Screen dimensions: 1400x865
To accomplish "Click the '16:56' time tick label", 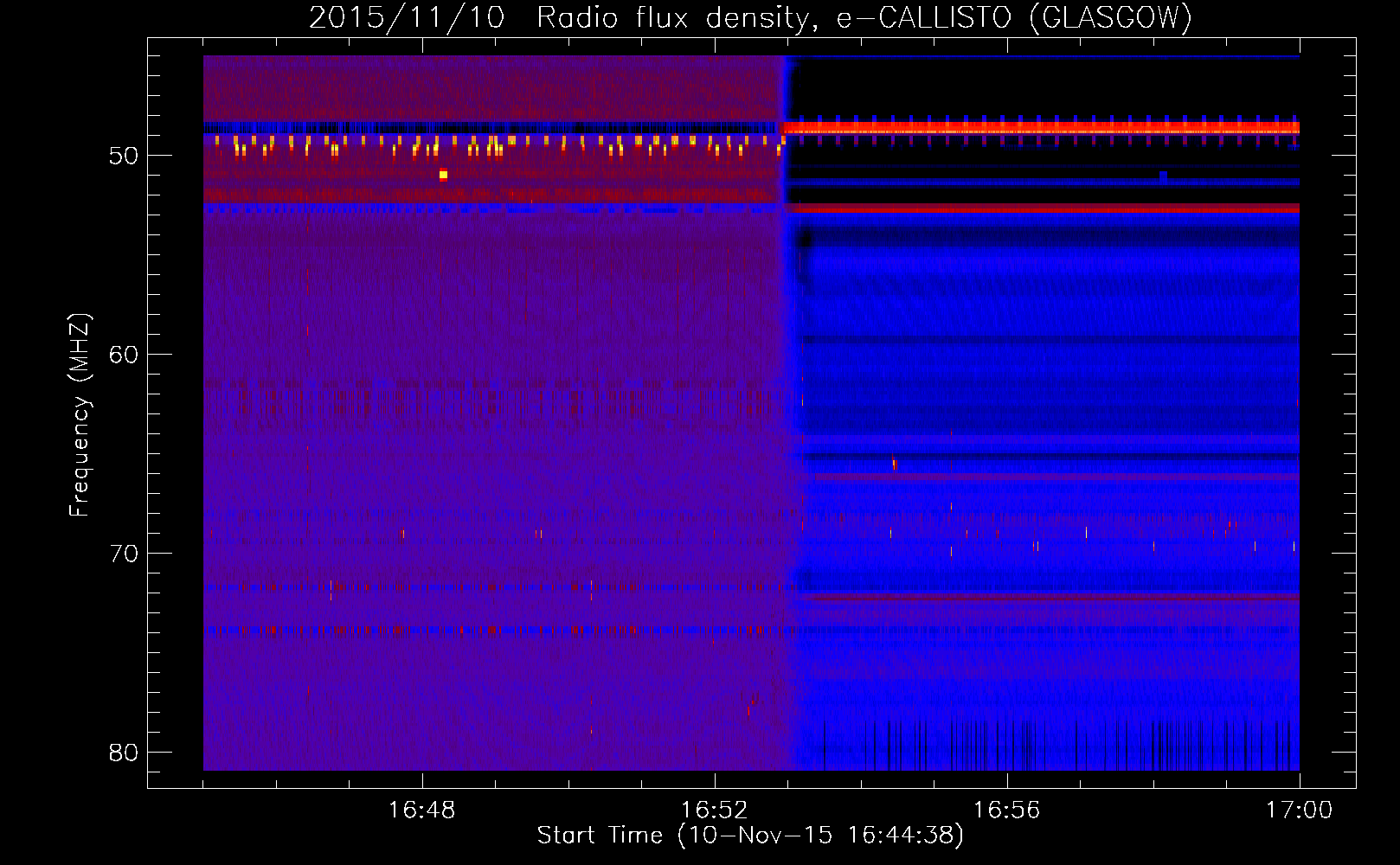I will click(1006, 811).
